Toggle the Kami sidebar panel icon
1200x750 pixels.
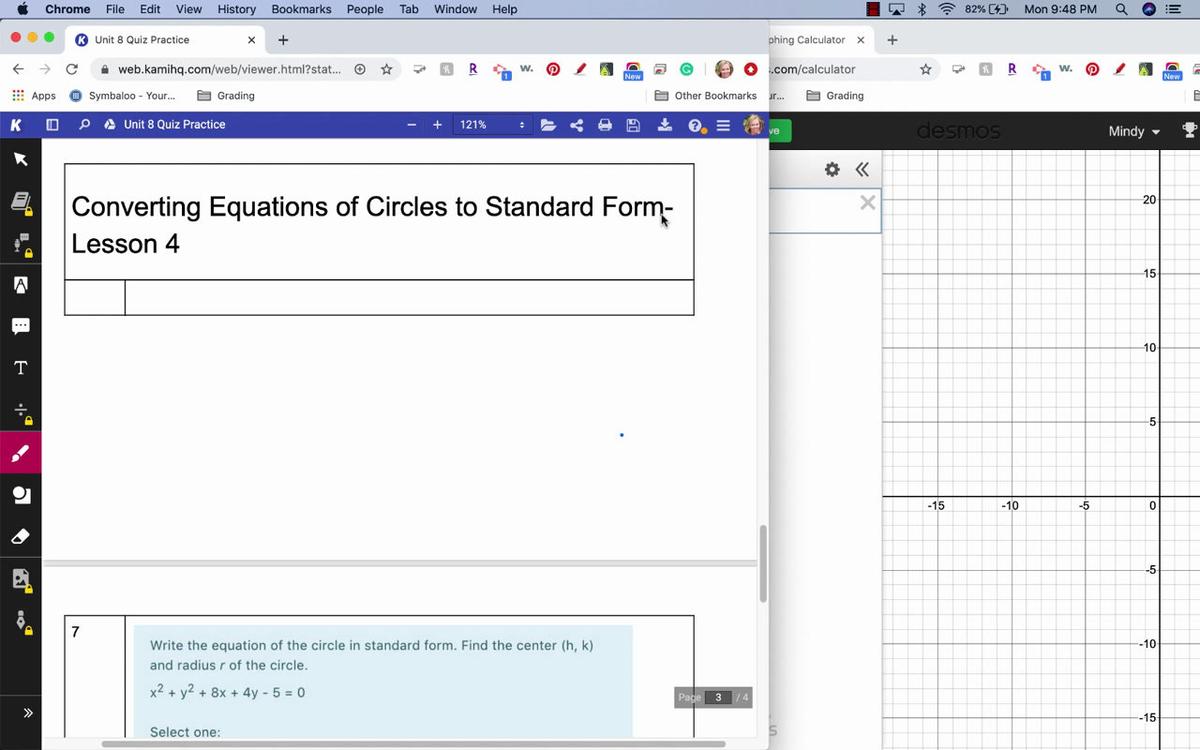[x=52, y=125]
